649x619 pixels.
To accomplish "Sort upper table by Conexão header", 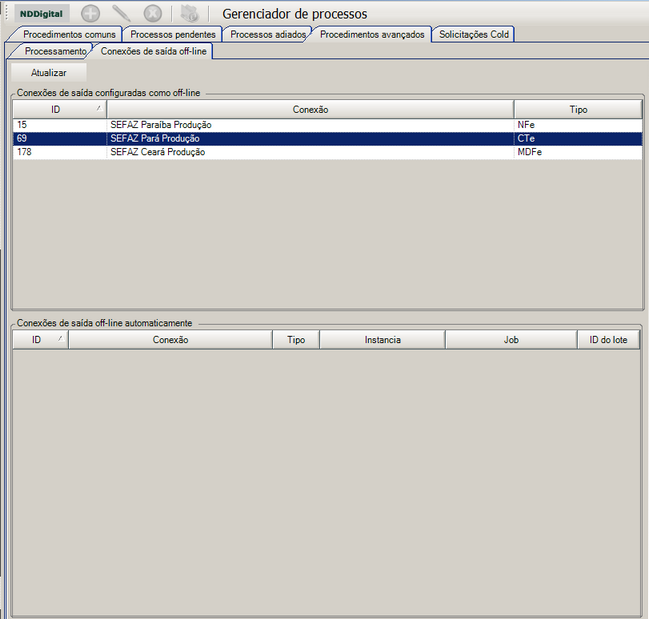I will click(310, 109).
